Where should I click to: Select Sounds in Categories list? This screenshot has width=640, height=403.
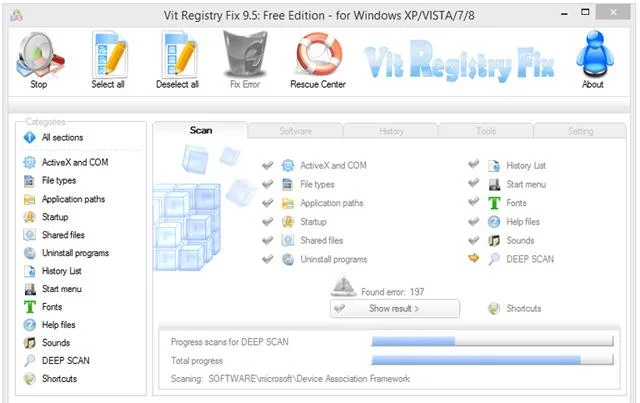(x=47, y=343)
